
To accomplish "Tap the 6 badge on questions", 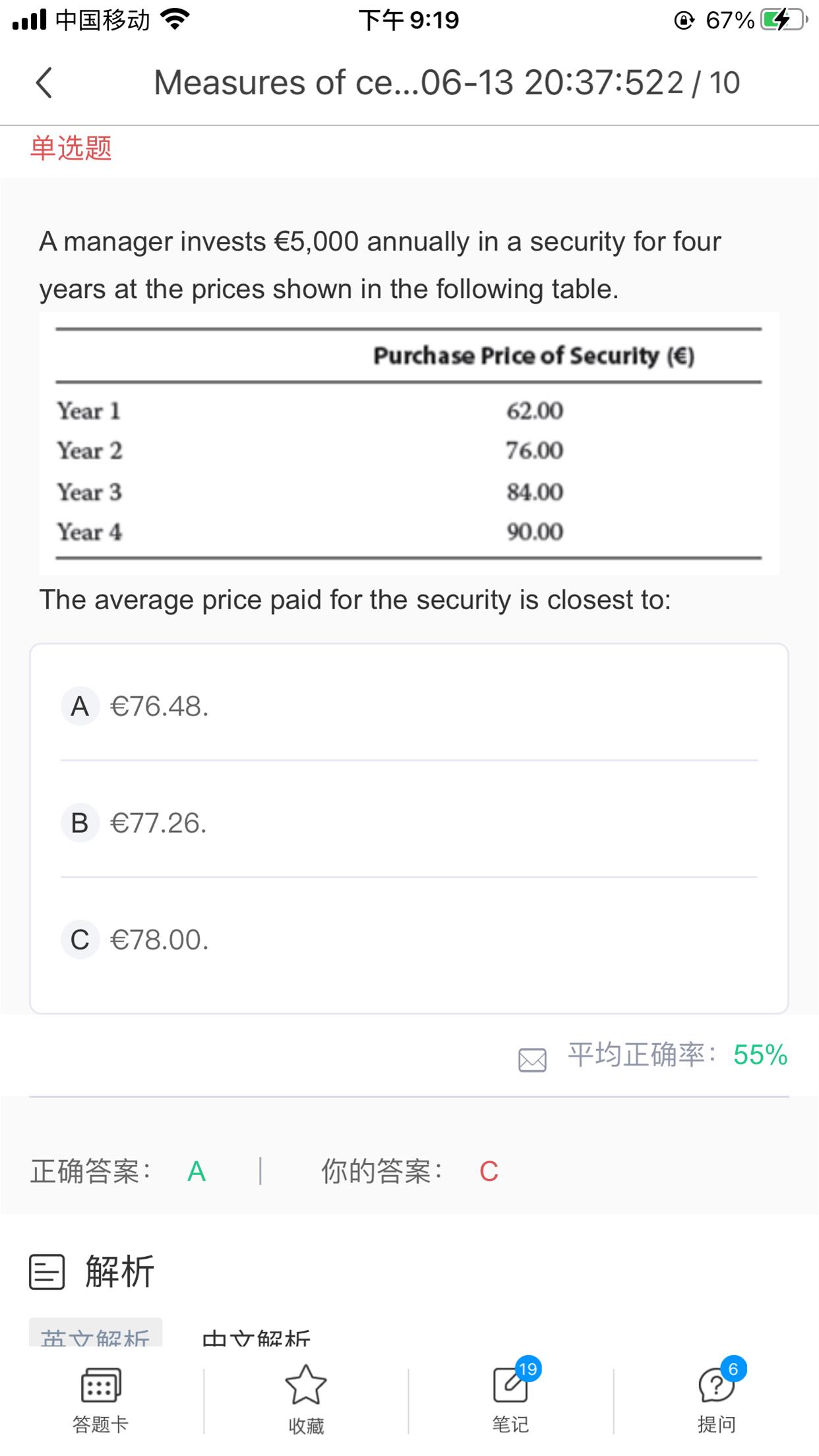I will click(733, 1369).
